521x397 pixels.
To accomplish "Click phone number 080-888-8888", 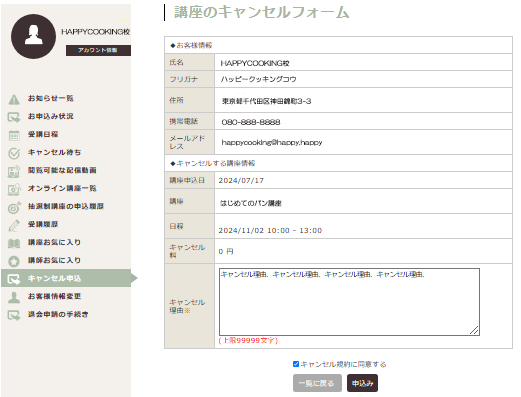I will coord(251,122).
